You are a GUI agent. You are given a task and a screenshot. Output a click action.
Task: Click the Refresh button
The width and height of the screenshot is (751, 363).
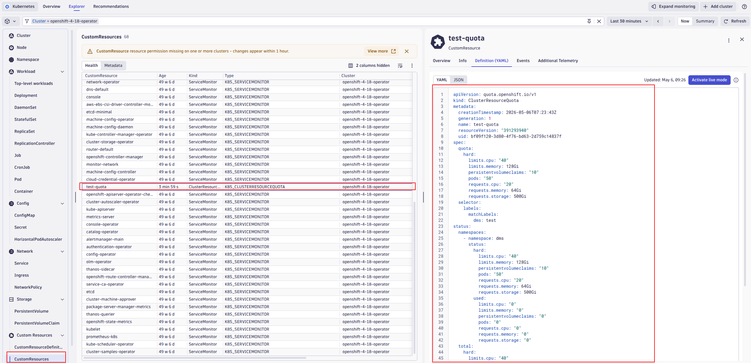coord(735,22)
